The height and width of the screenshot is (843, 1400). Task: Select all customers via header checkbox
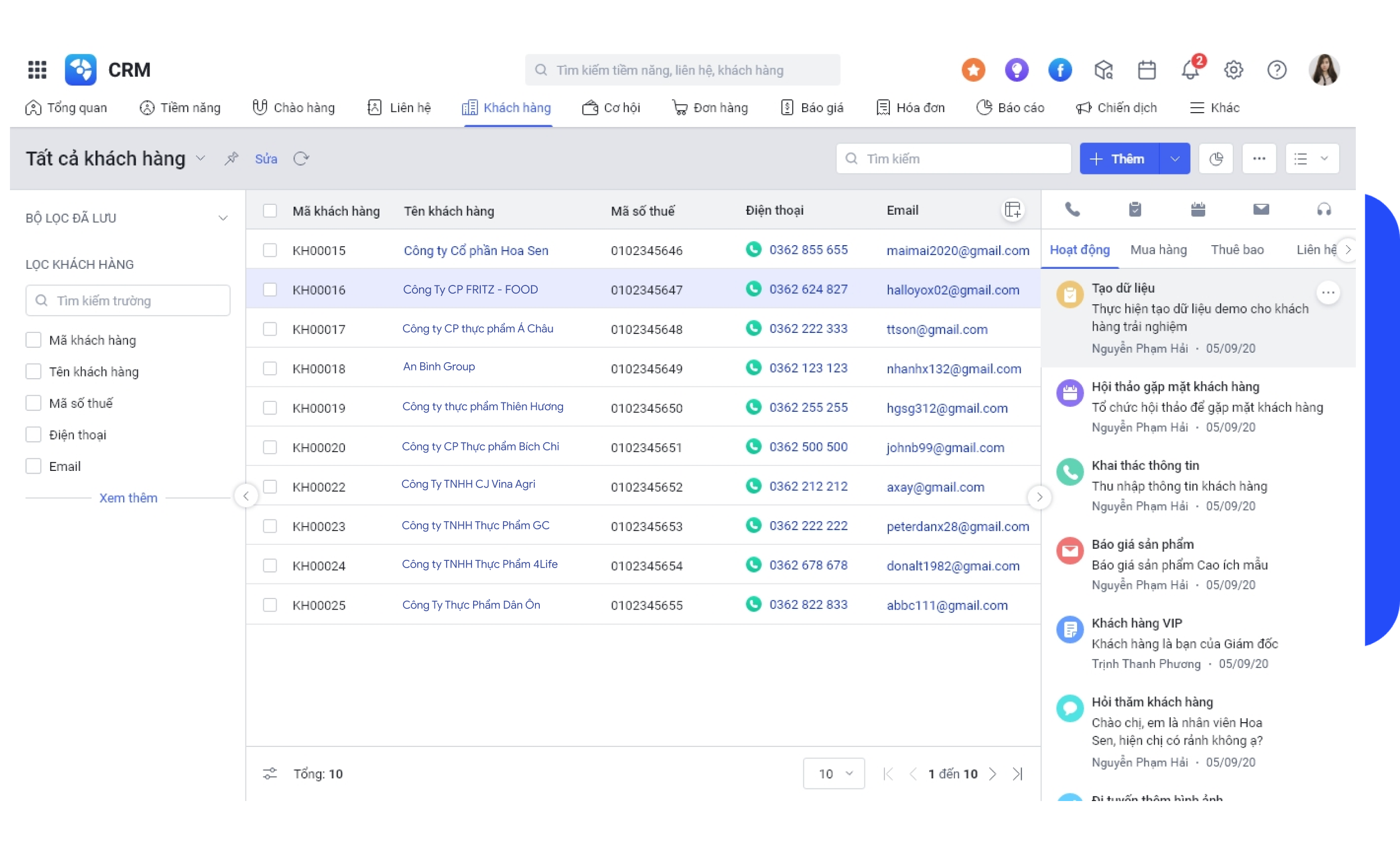271,210
